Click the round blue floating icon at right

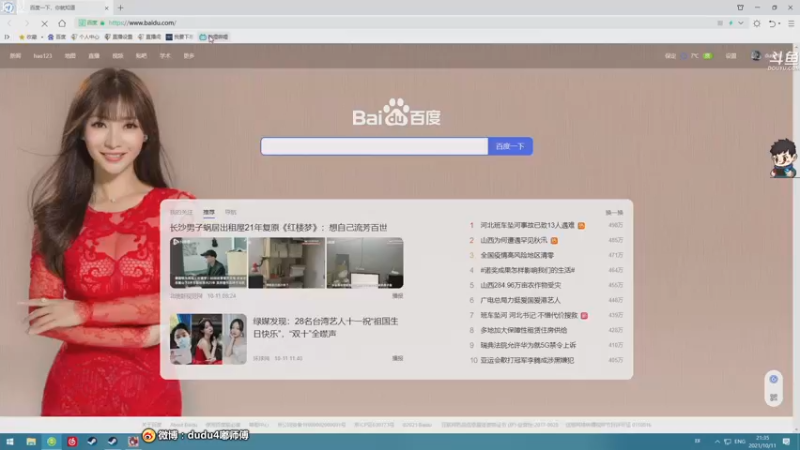click(773, 379)
